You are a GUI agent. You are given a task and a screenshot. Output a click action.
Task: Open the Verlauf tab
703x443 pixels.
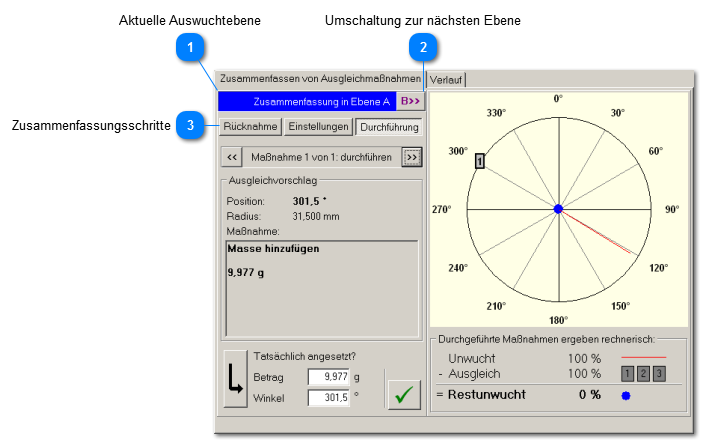[446, 80]
